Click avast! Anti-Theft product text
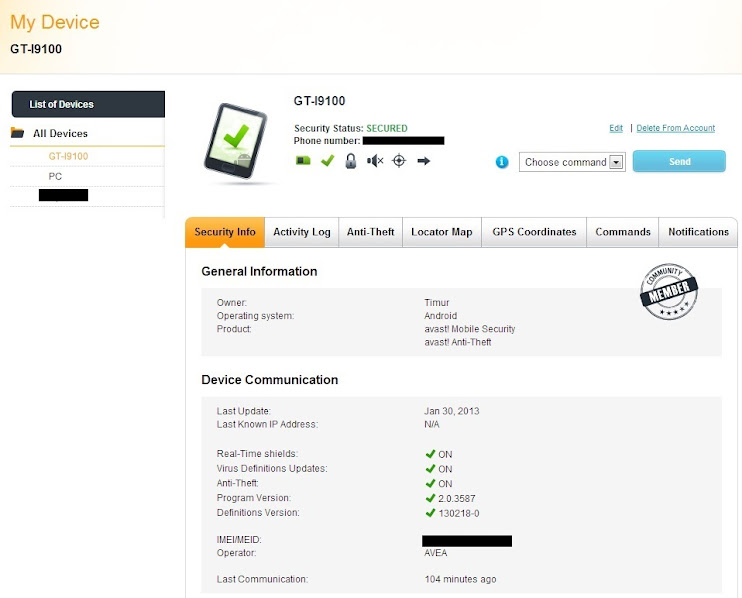The image size is (742, 598). pos(458,342)
